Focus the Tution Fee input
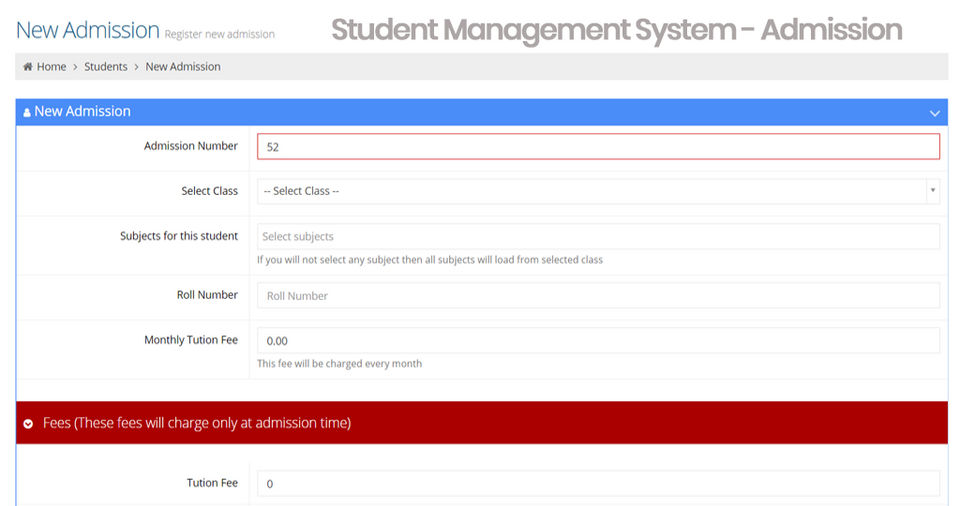Screen dimensions: 960x506 598,483
